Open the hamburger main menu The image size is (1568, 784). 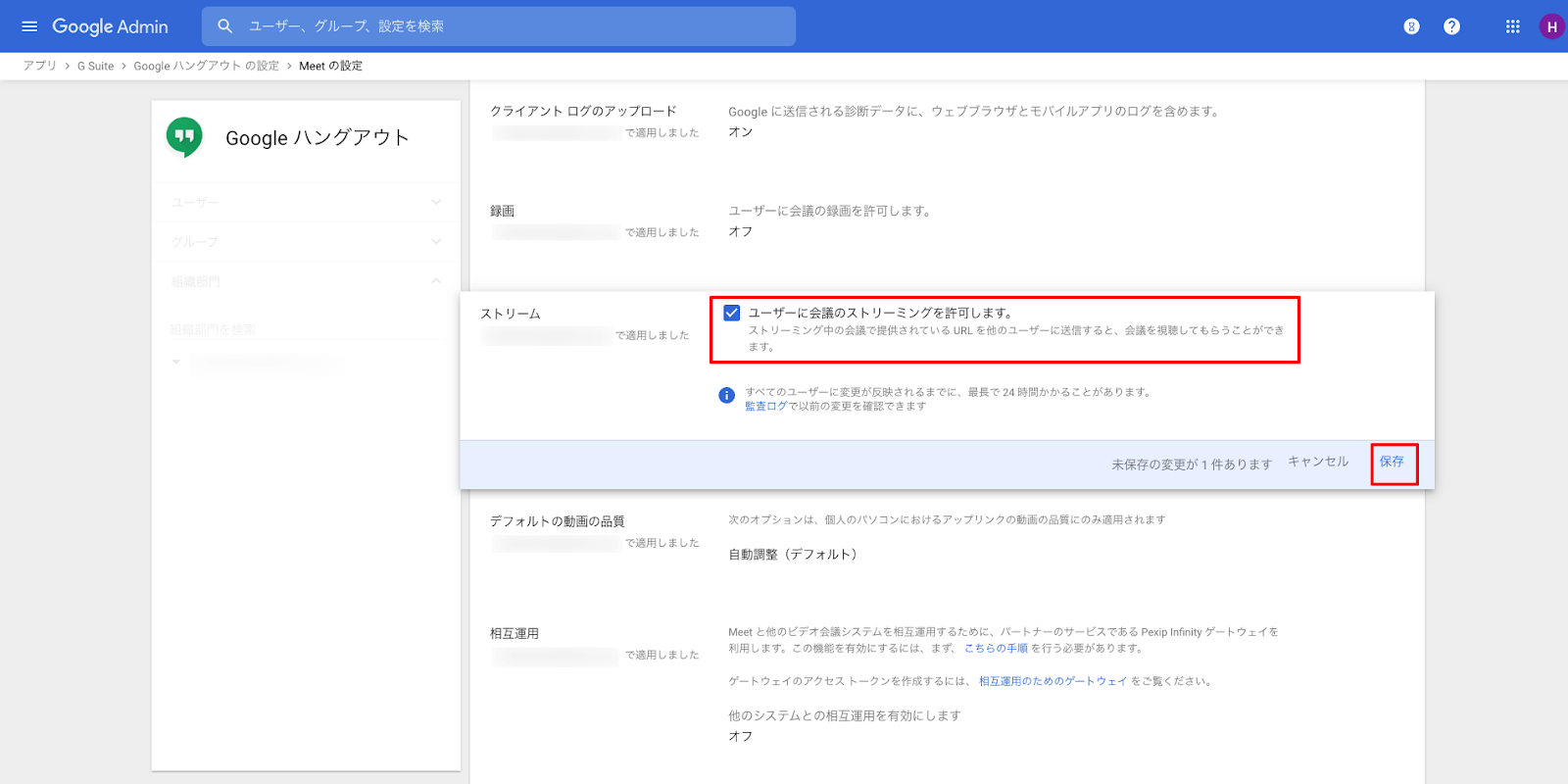click(29, 26)
